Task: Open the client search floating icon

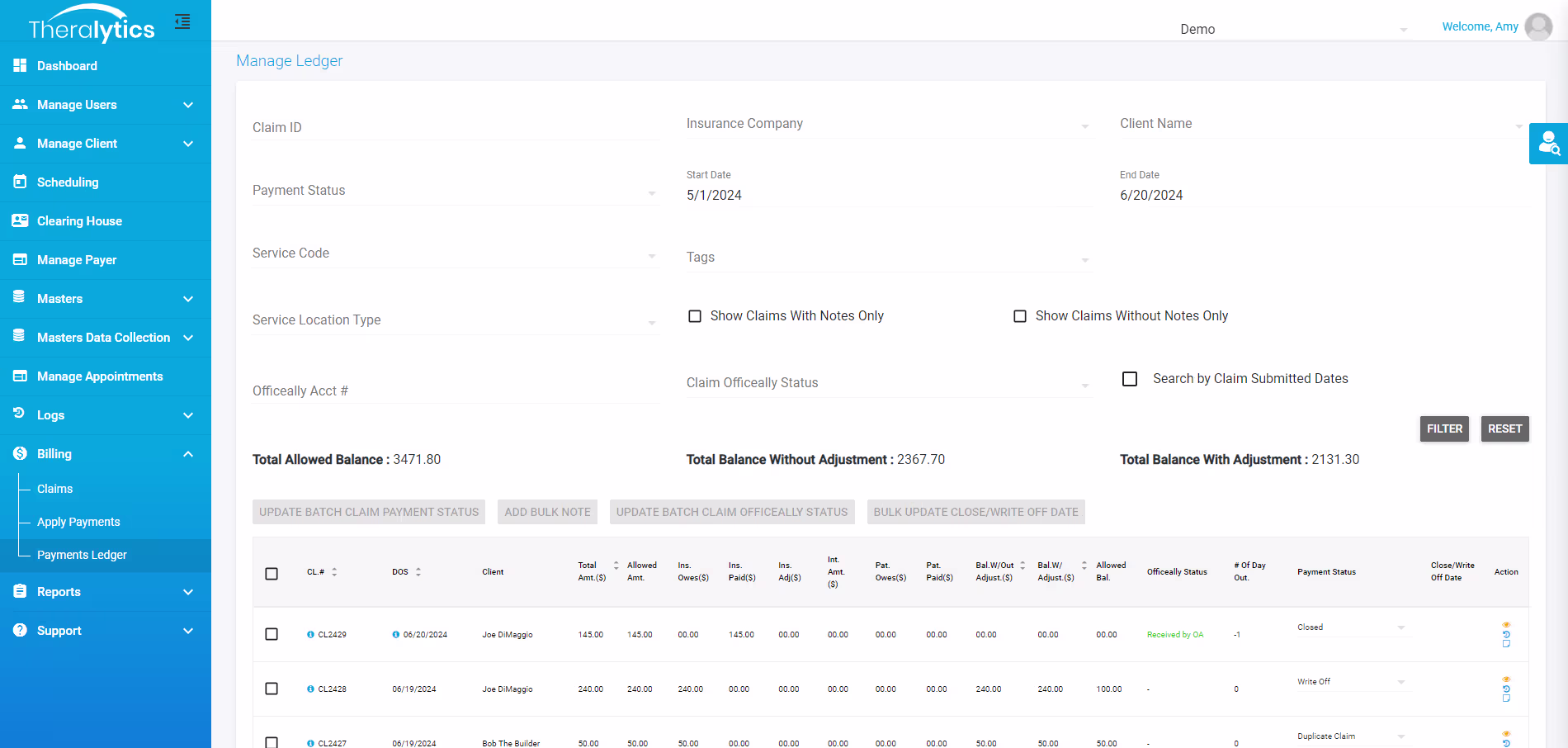Action: coord(1549,144)
